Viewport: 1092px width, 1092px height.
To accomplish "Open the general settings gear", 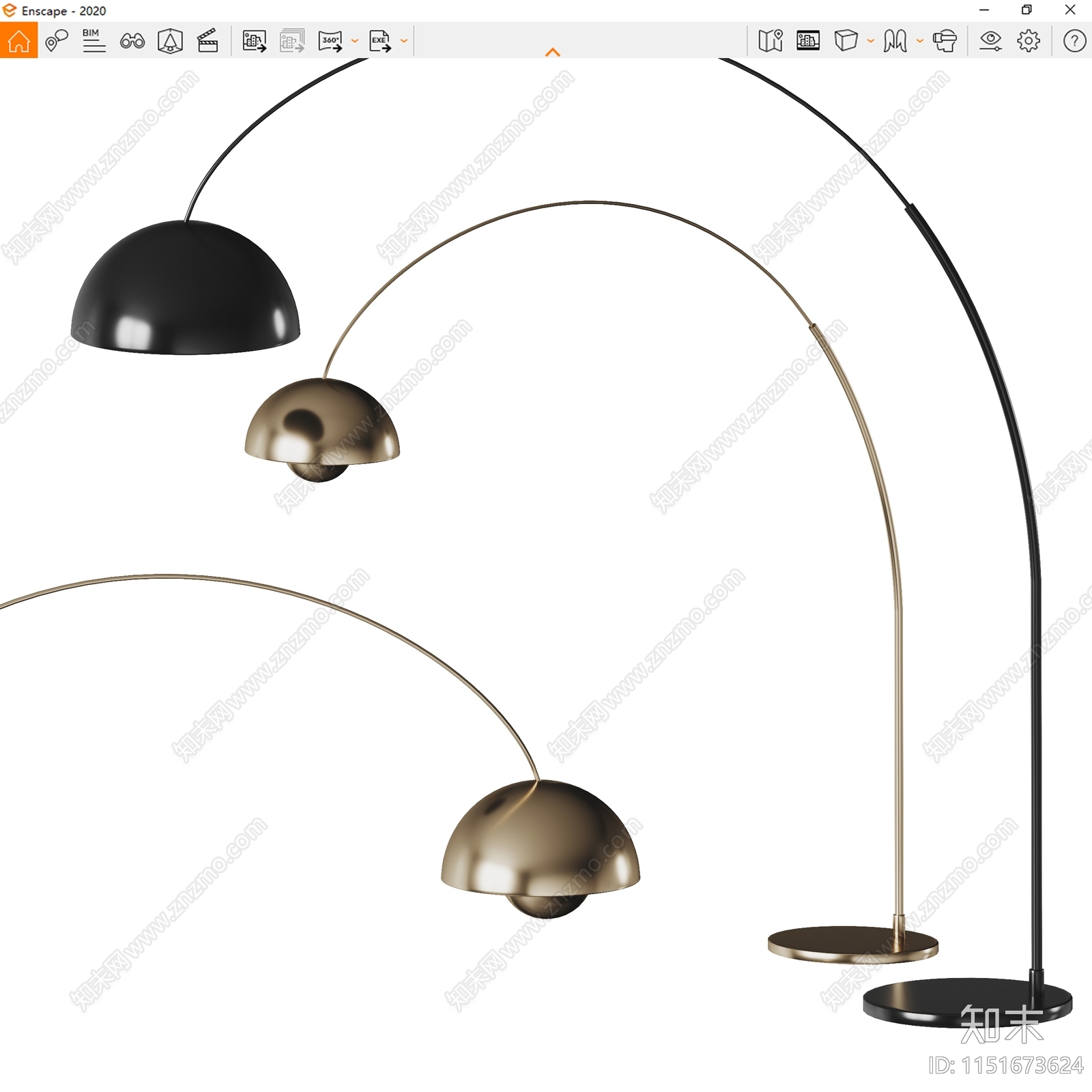I will click(1029, 41).
